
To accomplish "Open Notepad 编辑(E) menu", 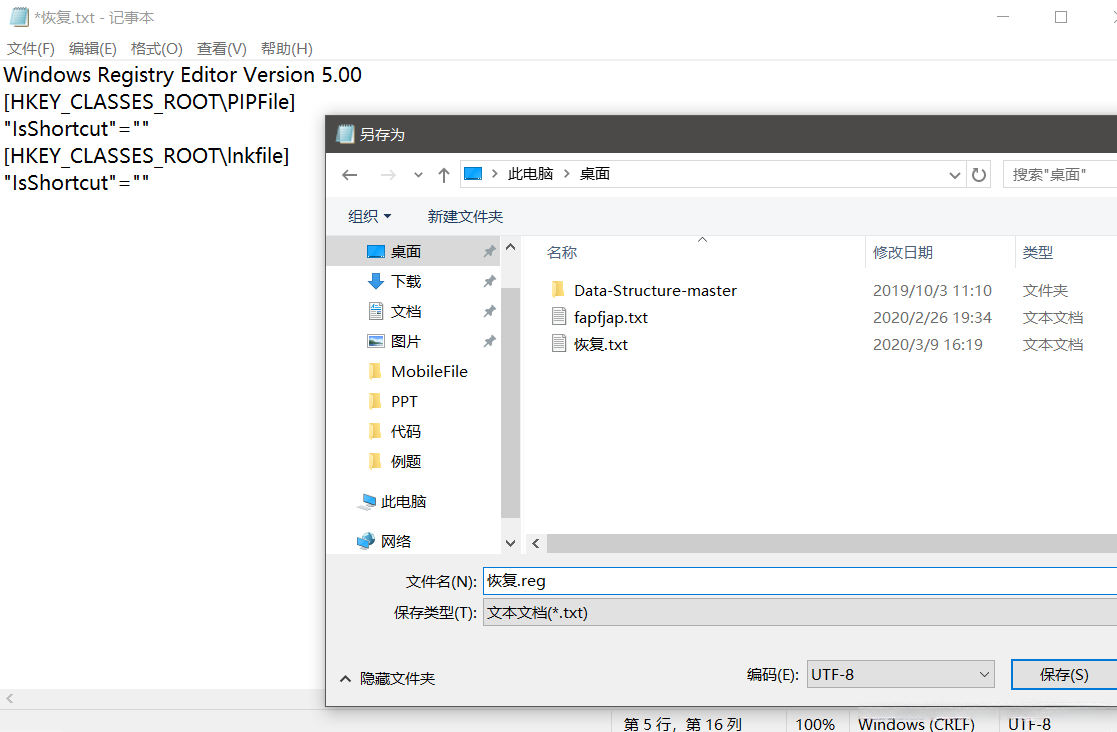I will click(93, 48).
